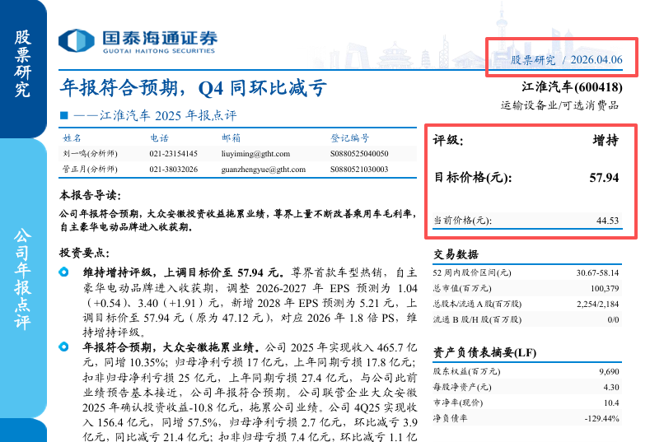This screenshot has width=650, height=442.
Task: Click the '流通 B 股/H 股(百万股)' row label
Action: pos(477,320)
